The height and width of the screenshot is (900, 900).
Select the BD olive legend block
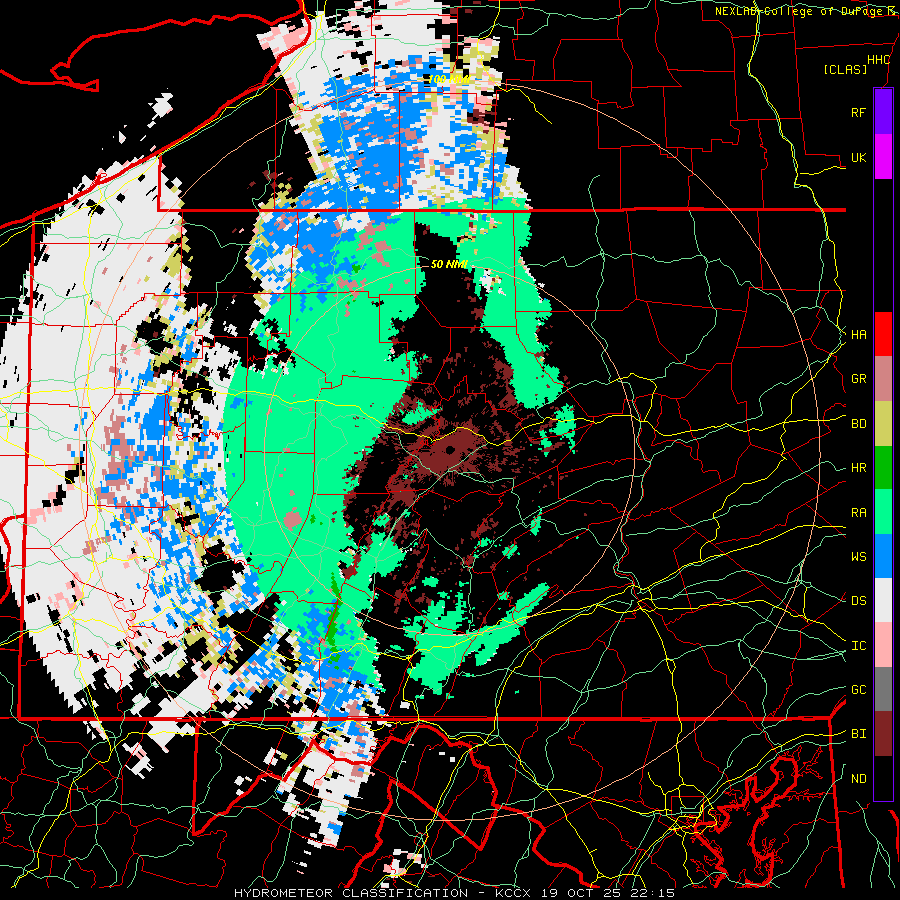pos(883,424)
